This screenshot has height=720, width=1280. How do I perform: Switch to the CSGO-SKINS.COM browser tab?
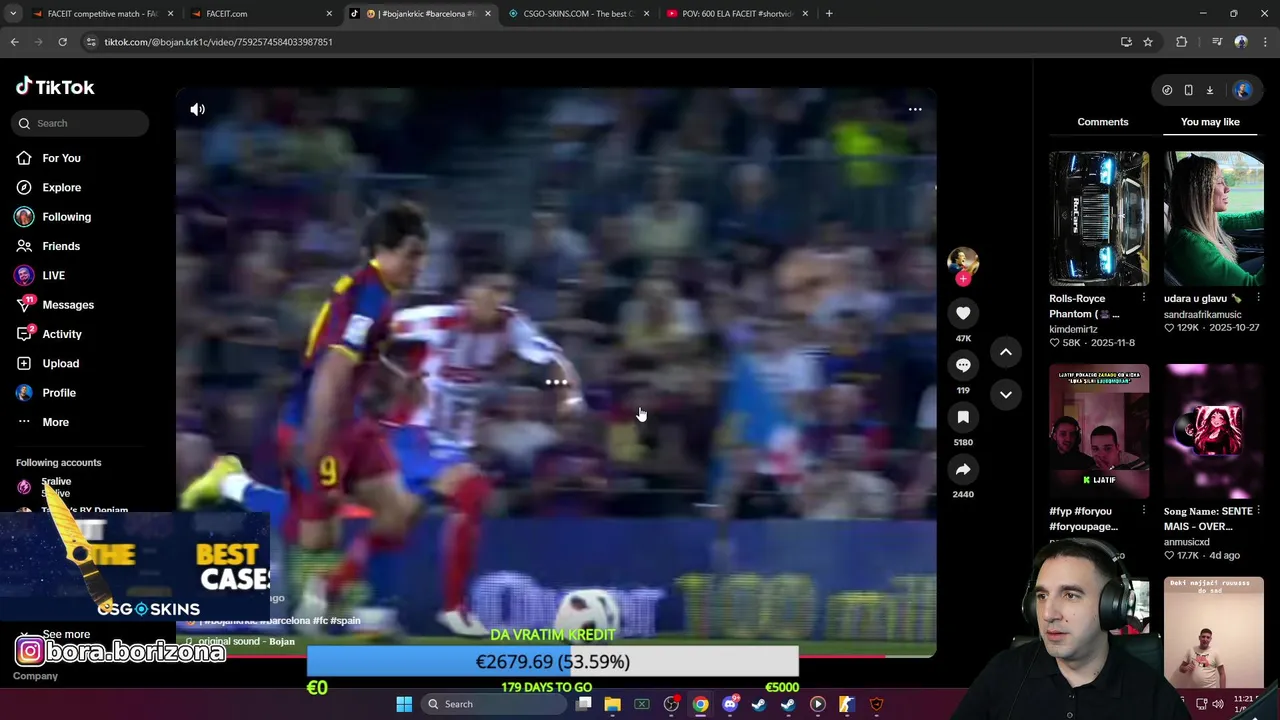tap(580, 14)
